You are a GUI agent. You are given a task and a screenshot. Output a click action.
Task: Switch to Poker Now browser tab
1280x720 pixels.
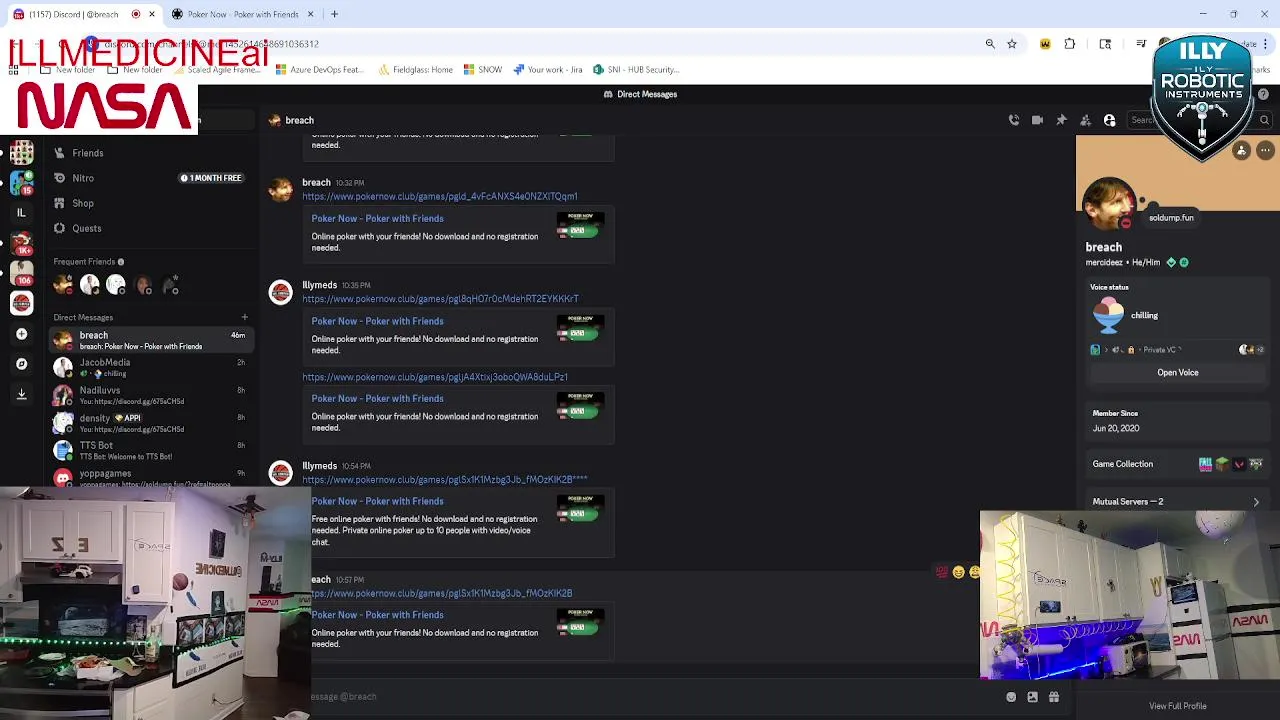click(243, 14)
